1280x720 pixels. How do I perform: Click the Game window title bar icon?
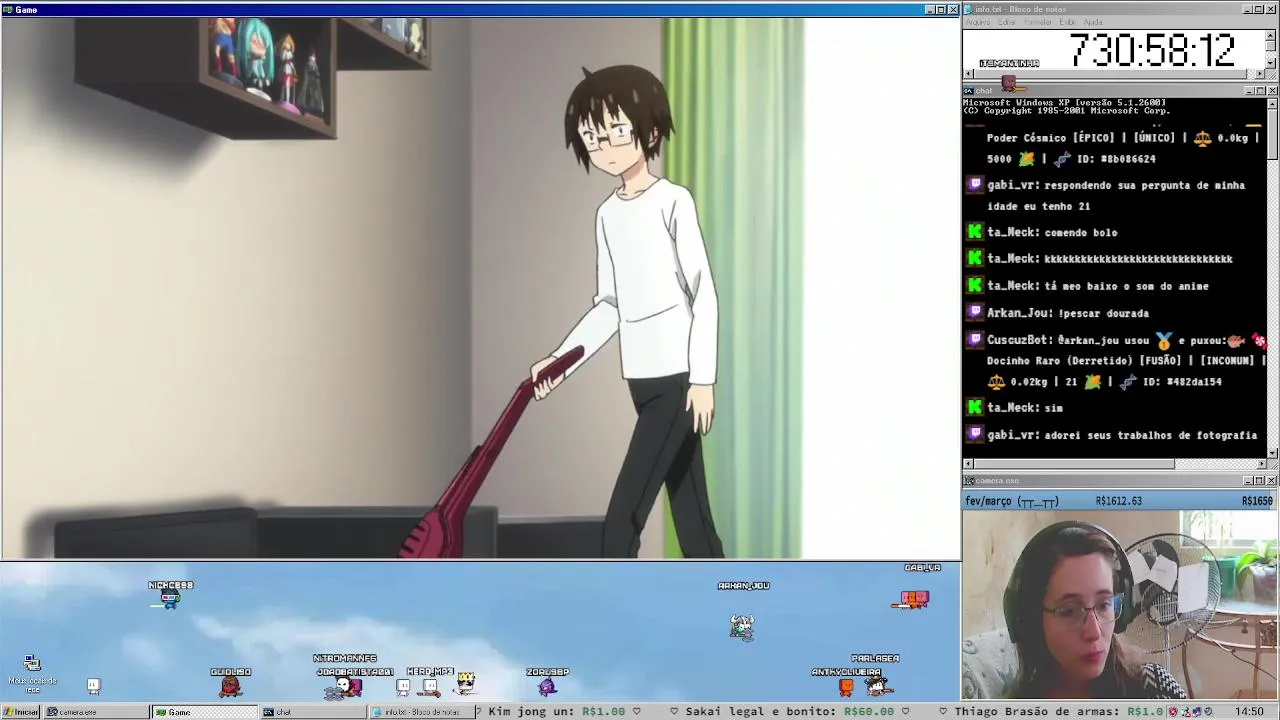tap(7, 9)
